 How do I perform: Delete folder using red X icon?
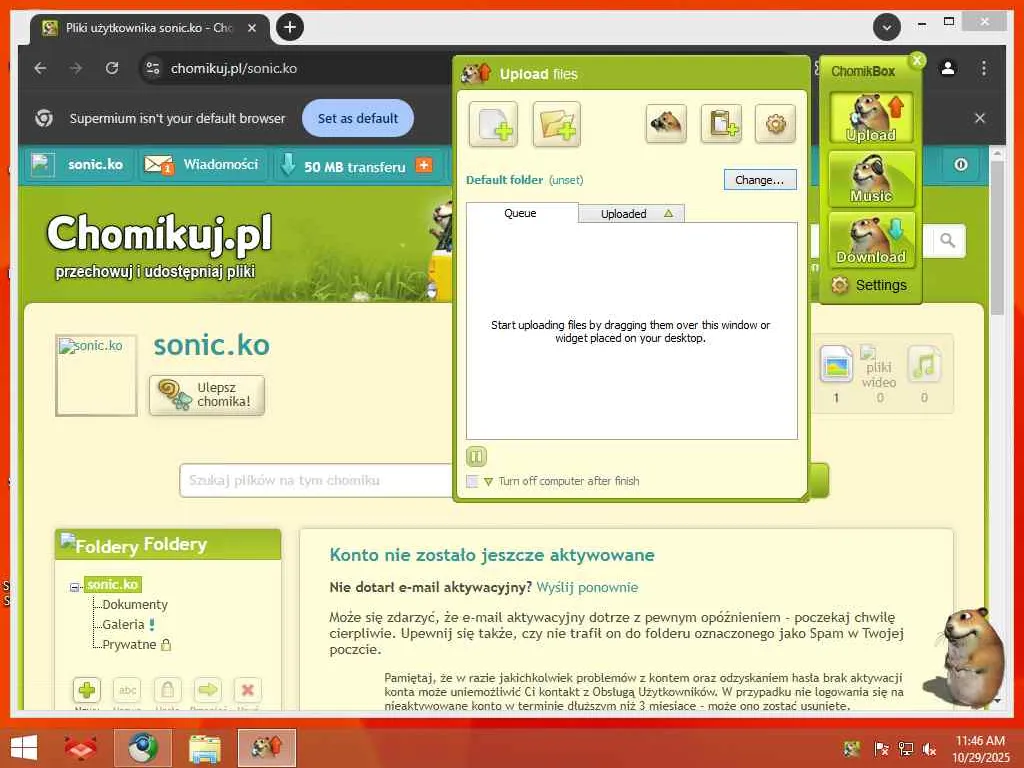click(248, 690)
